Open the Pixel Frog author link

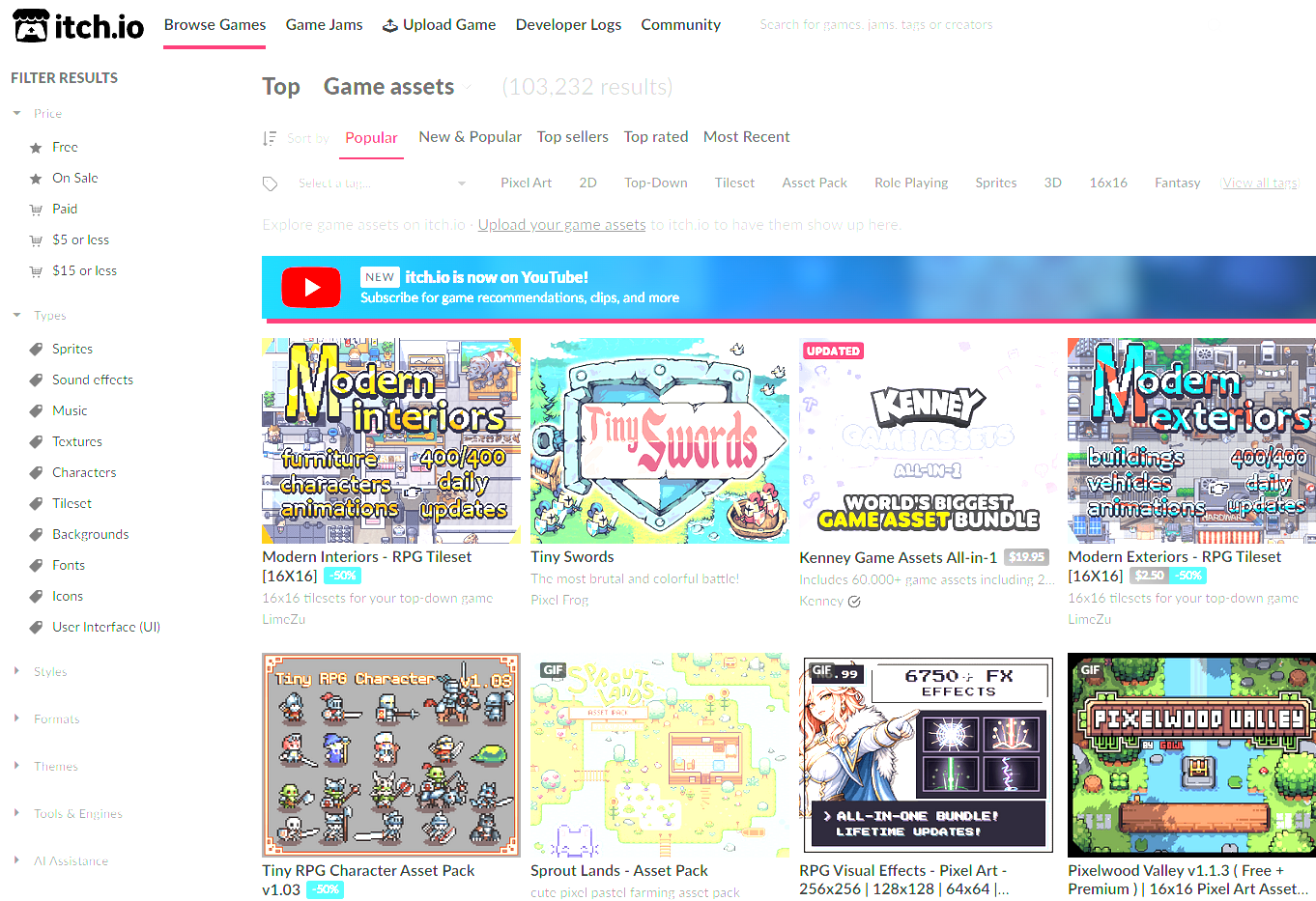tap(559, 600)
